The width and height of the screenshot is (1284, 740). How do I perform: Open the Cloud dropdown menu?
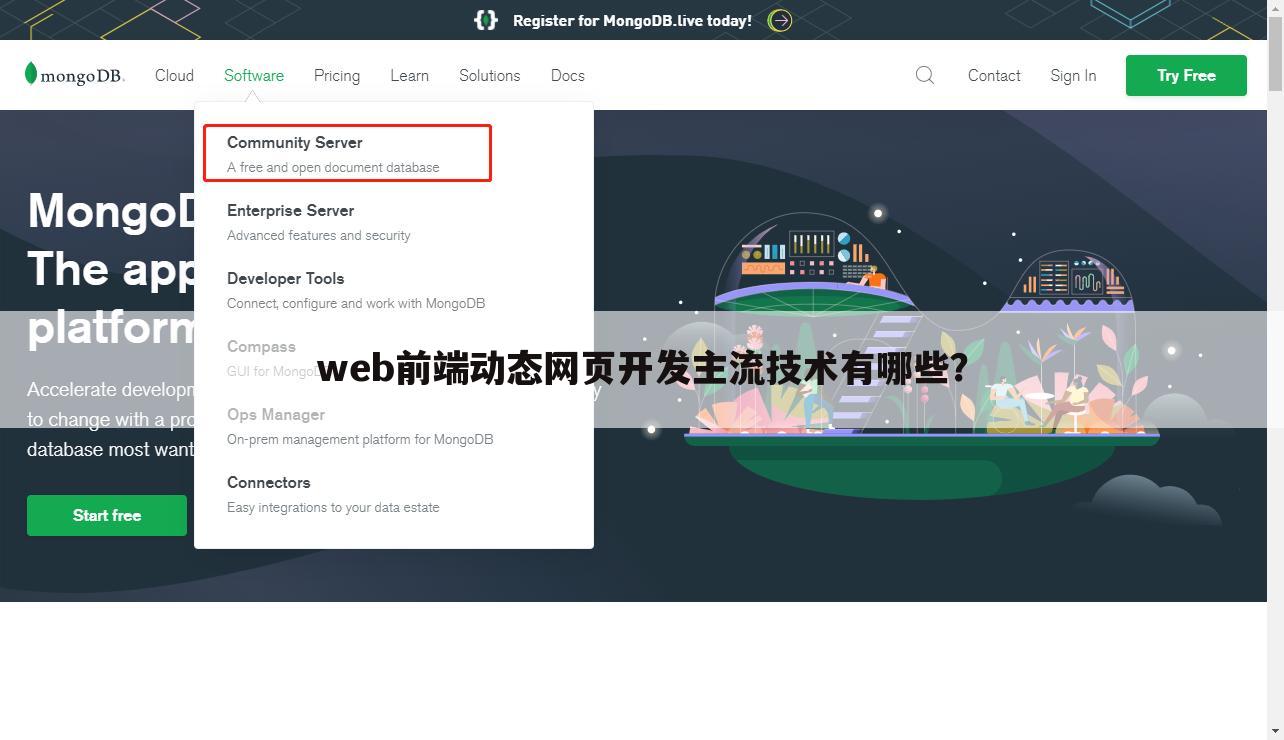click(x=174, y=75)
